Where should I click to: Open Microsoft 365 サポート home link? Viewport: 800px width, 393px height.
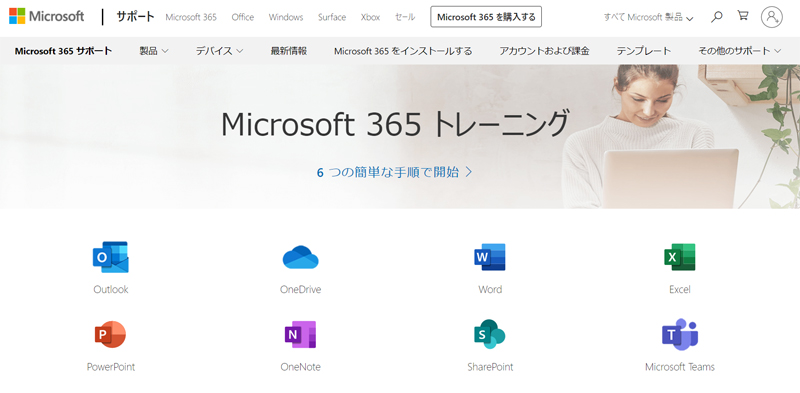(63, 51)
